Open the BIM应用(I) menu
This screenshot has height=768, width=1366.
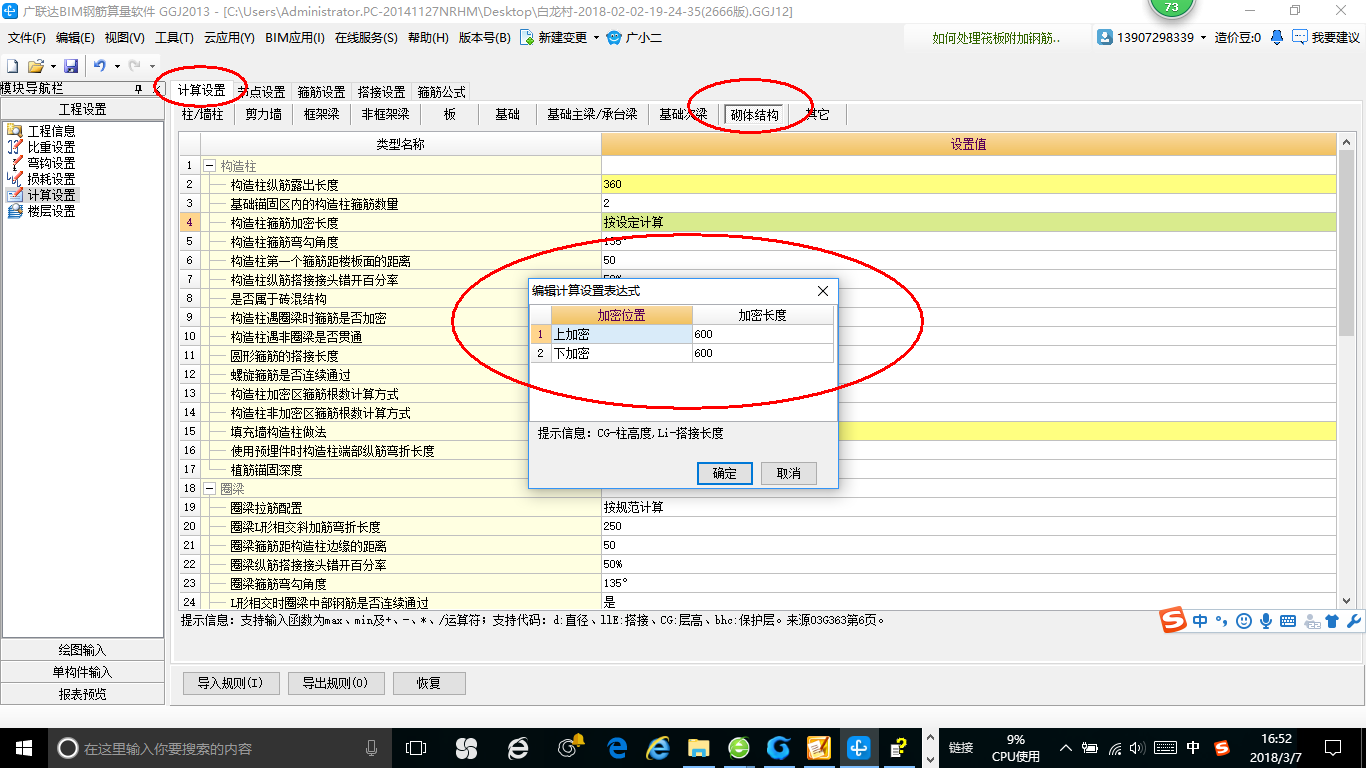(295, 37)
